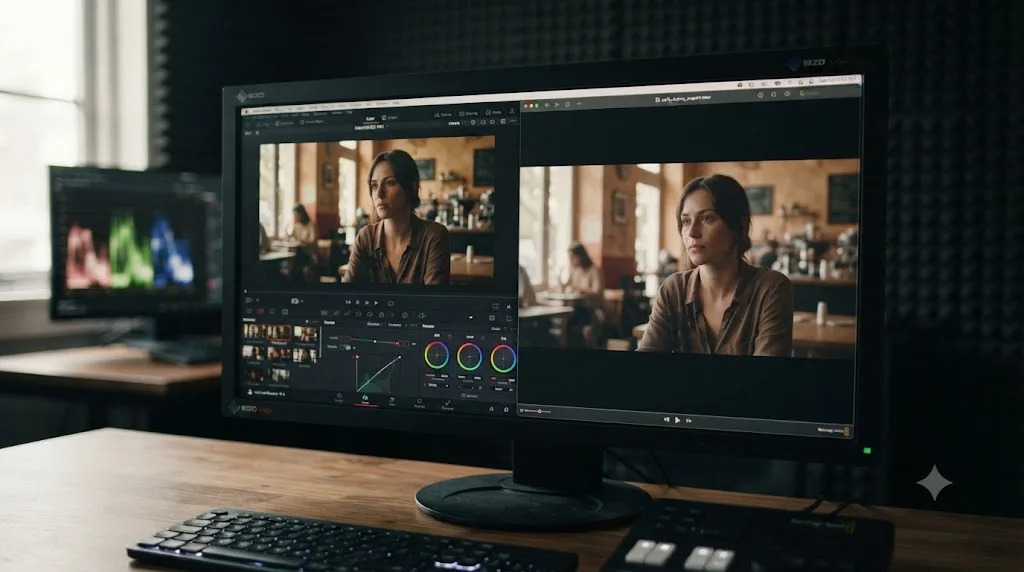
Task: Flip the small toggle switch under the slider
Action: 346,347
